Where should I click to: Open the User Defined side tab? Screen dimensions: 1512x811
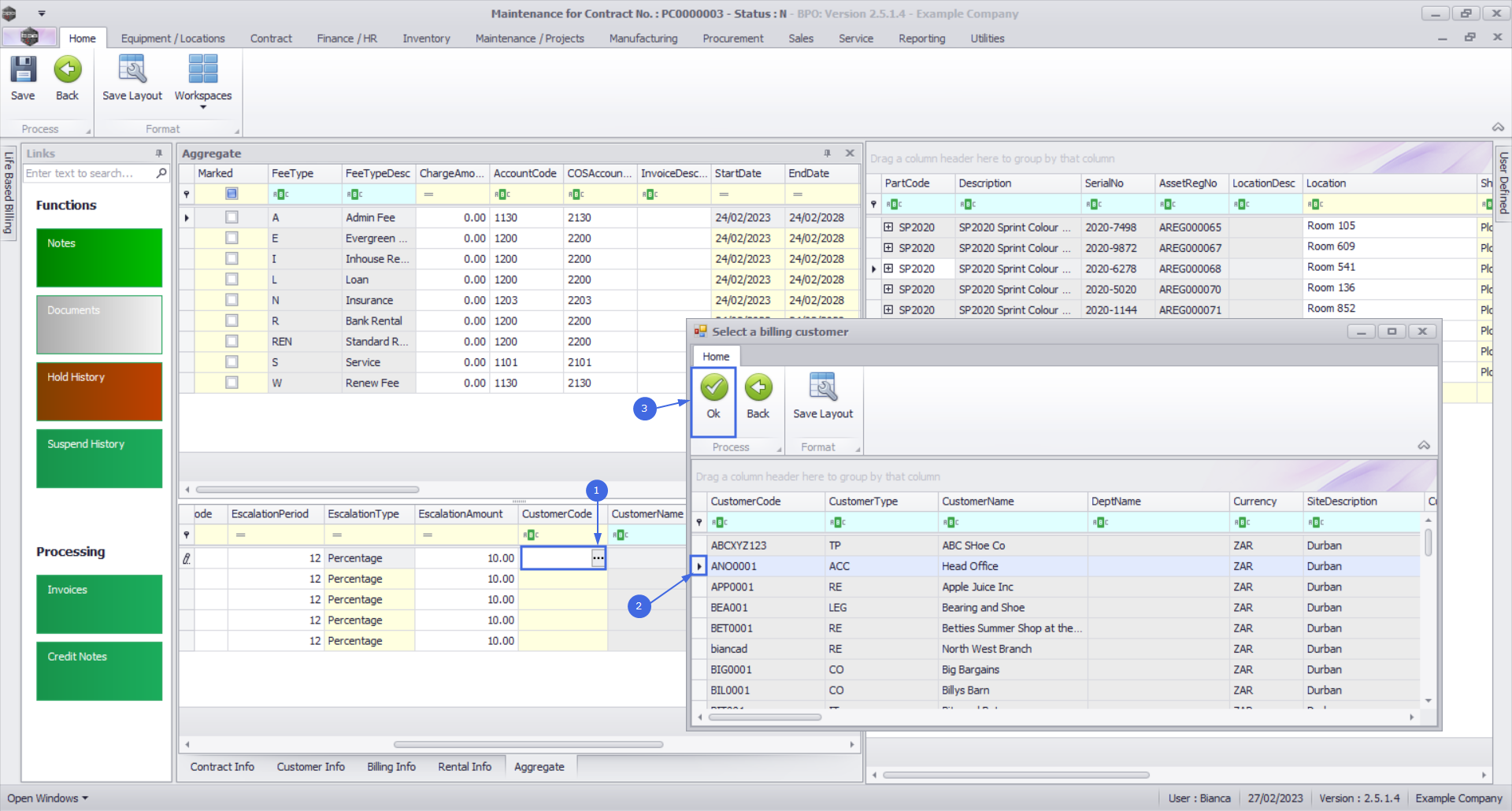click(x=1503, y=183)
